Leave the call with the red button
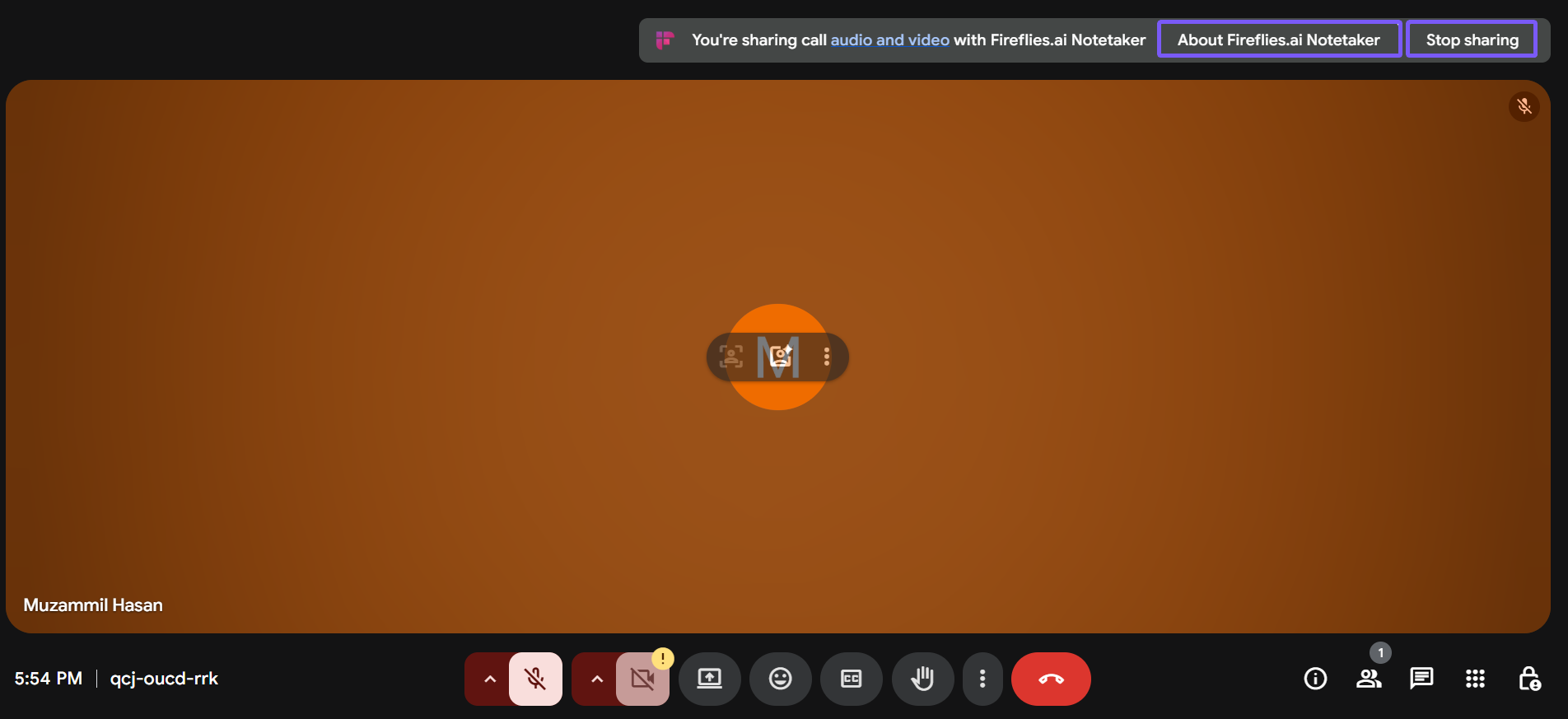Image resolution: width=1568 pixels, height=719 pixels. [x=1051, y=679]
